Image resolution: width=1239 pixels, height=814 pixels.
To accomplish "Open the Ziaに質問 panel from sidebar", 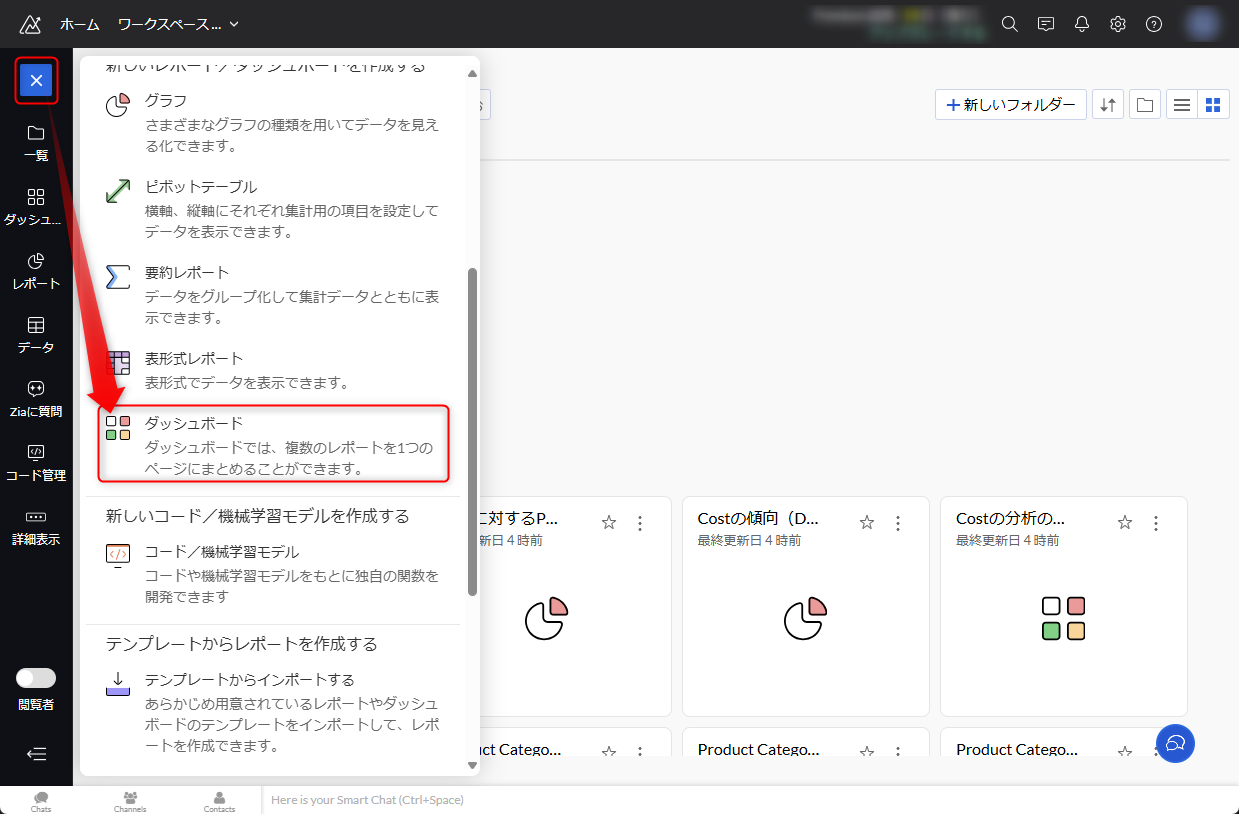I will 35,397.
